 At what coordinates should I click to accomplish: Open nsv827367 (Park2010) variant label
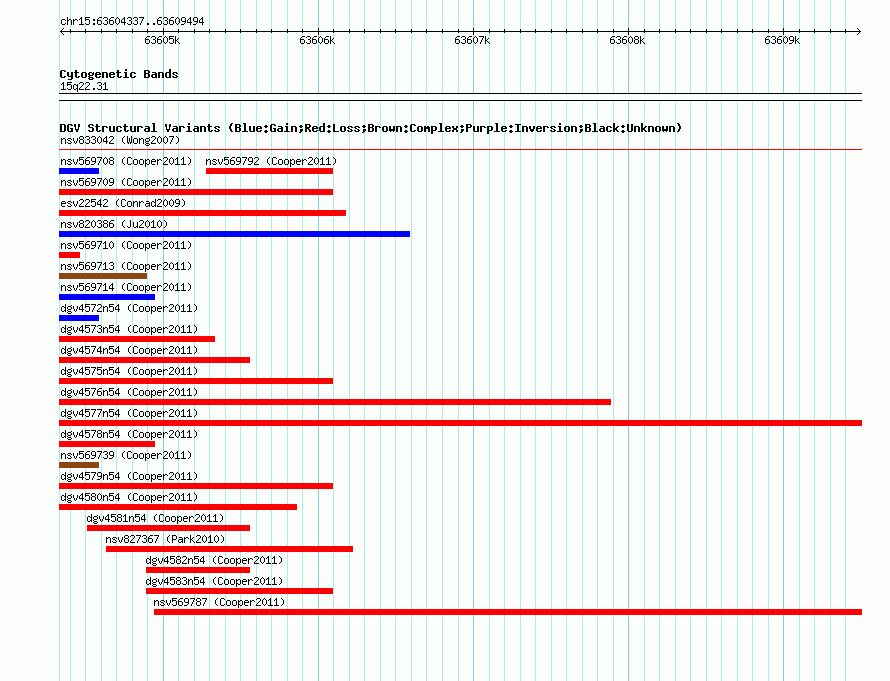165,539
